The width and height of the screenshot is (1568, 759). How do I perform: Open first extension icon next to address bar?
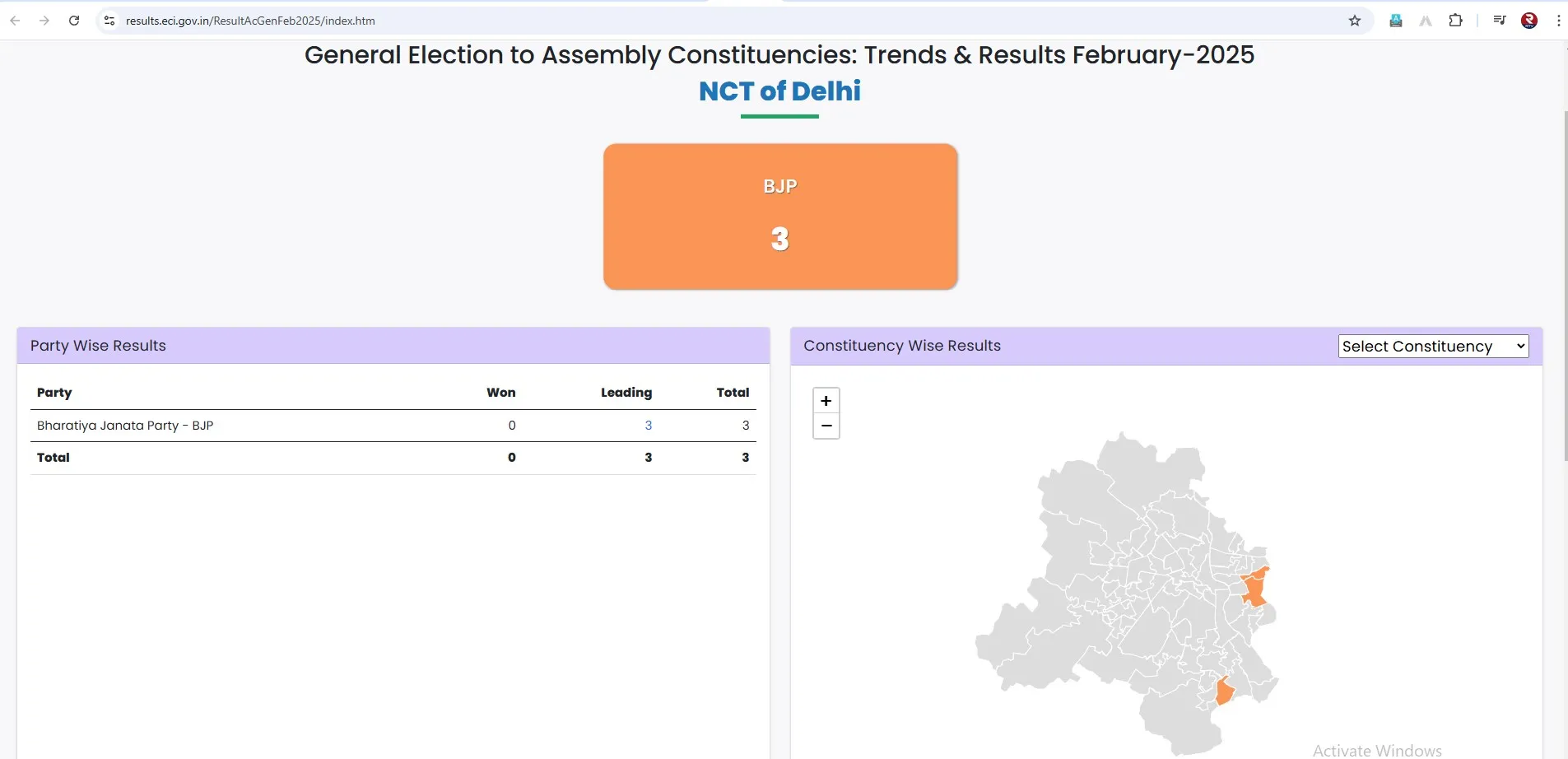(1395, 21)
